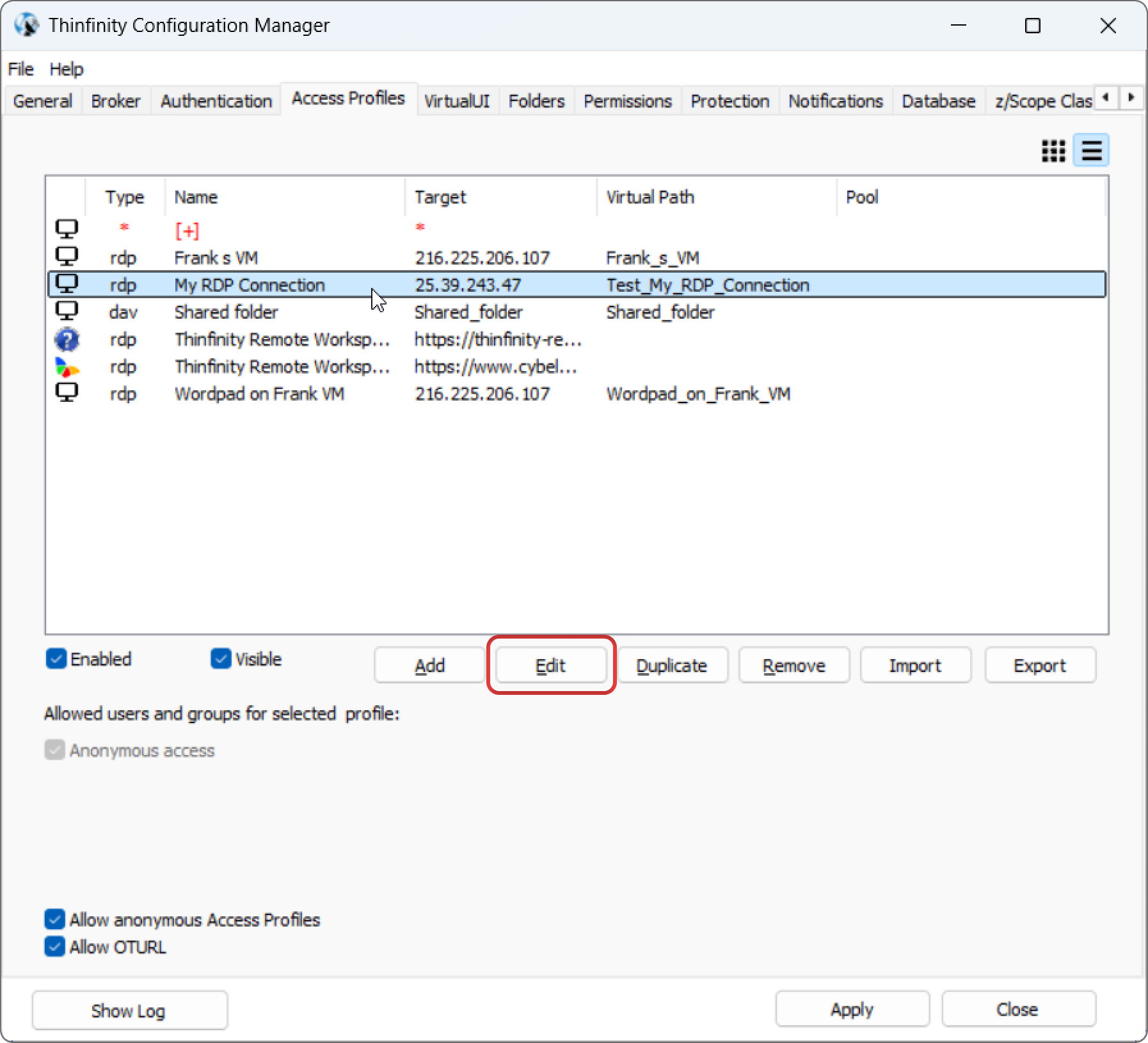
Task: Apply the configuration changes
Action: pos(852,1009)
